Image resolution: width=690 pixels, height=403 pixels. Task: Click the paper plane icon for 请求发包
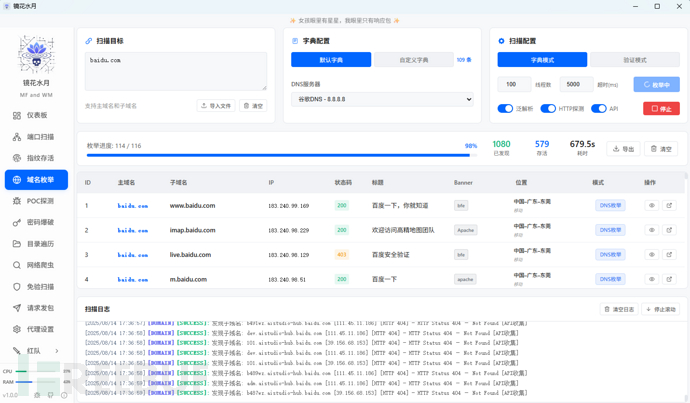point(17,308)
